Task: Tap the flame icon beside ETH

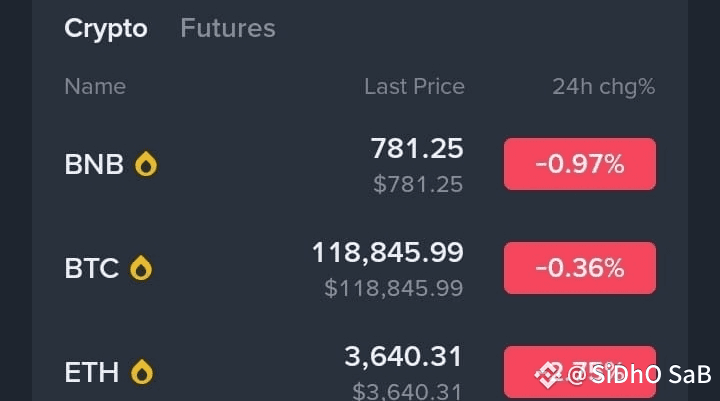Action: (x=143, y=373)
